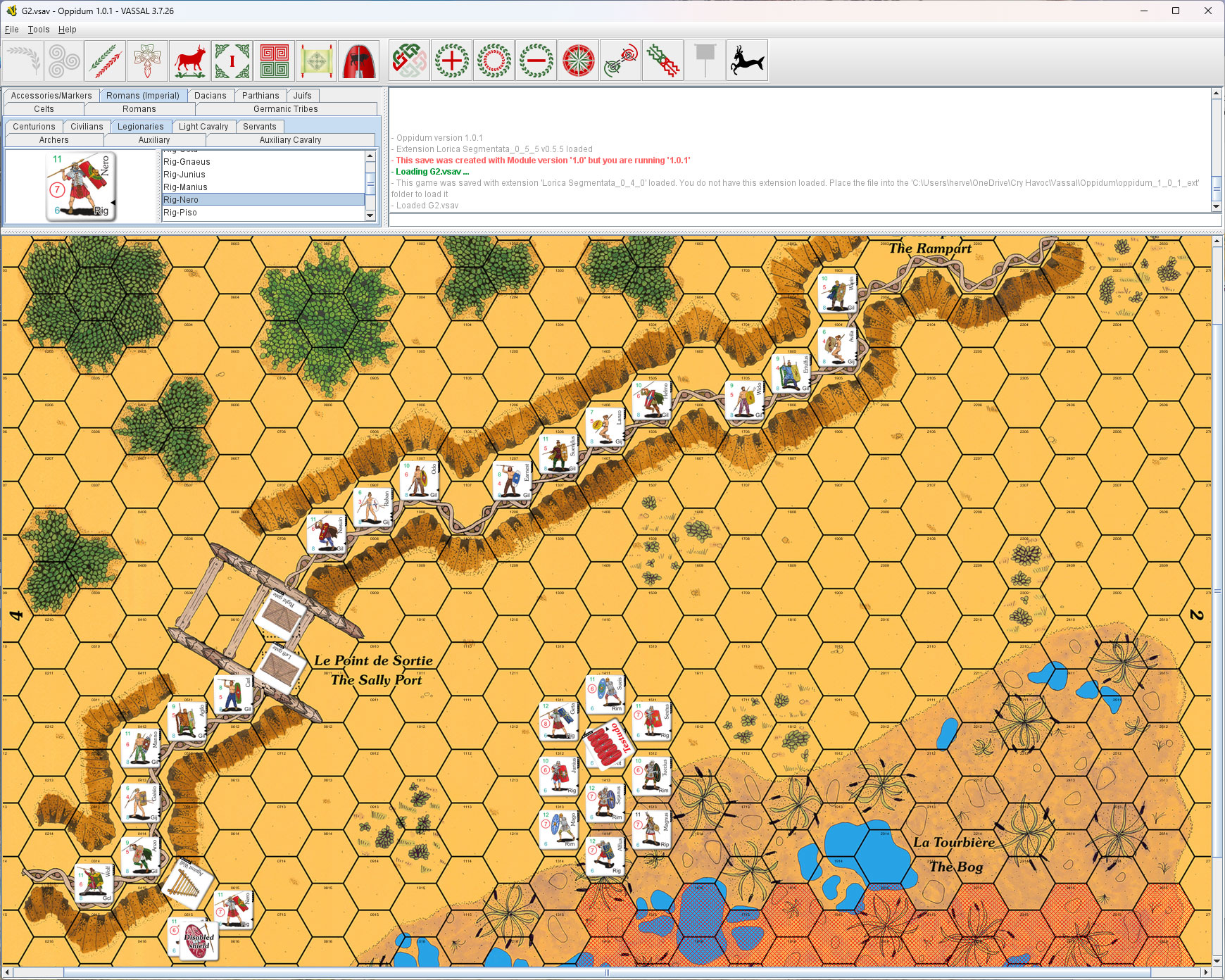Image resolution: width=1225 pixels, height=980 pixels.
Task: Select the Right gate piece on the map
Action: coord(280,614)
